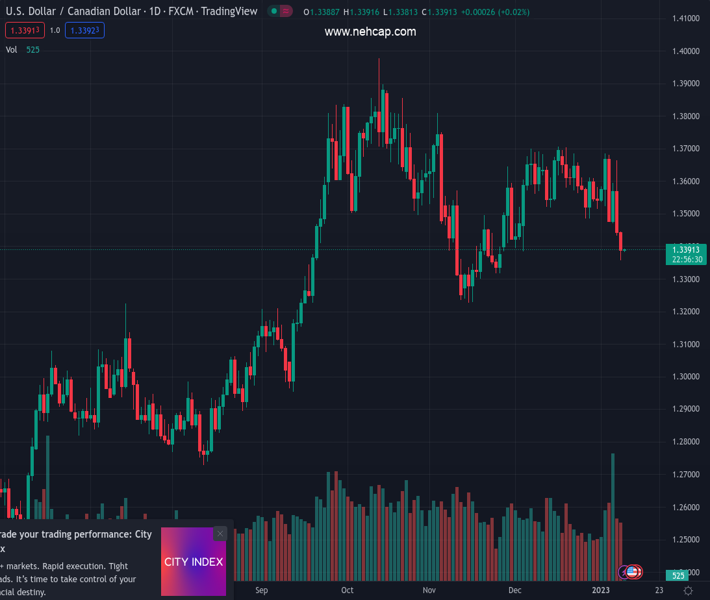Select the Vol indicator label
The image size is (710, 600).
coord(11,49)
